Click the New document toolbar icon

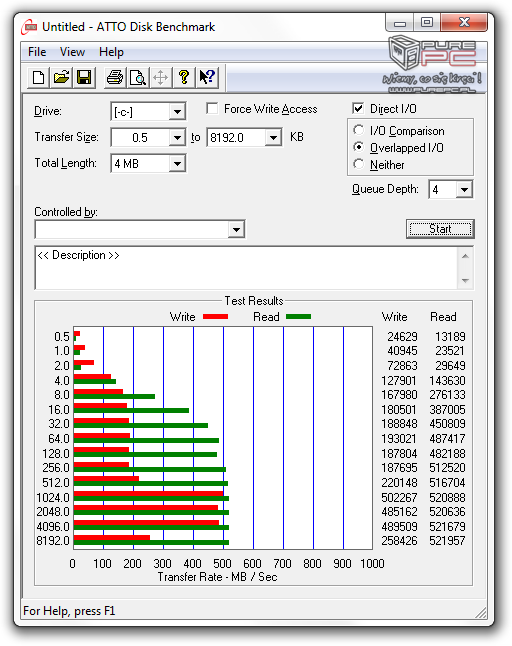click(38, 77)
